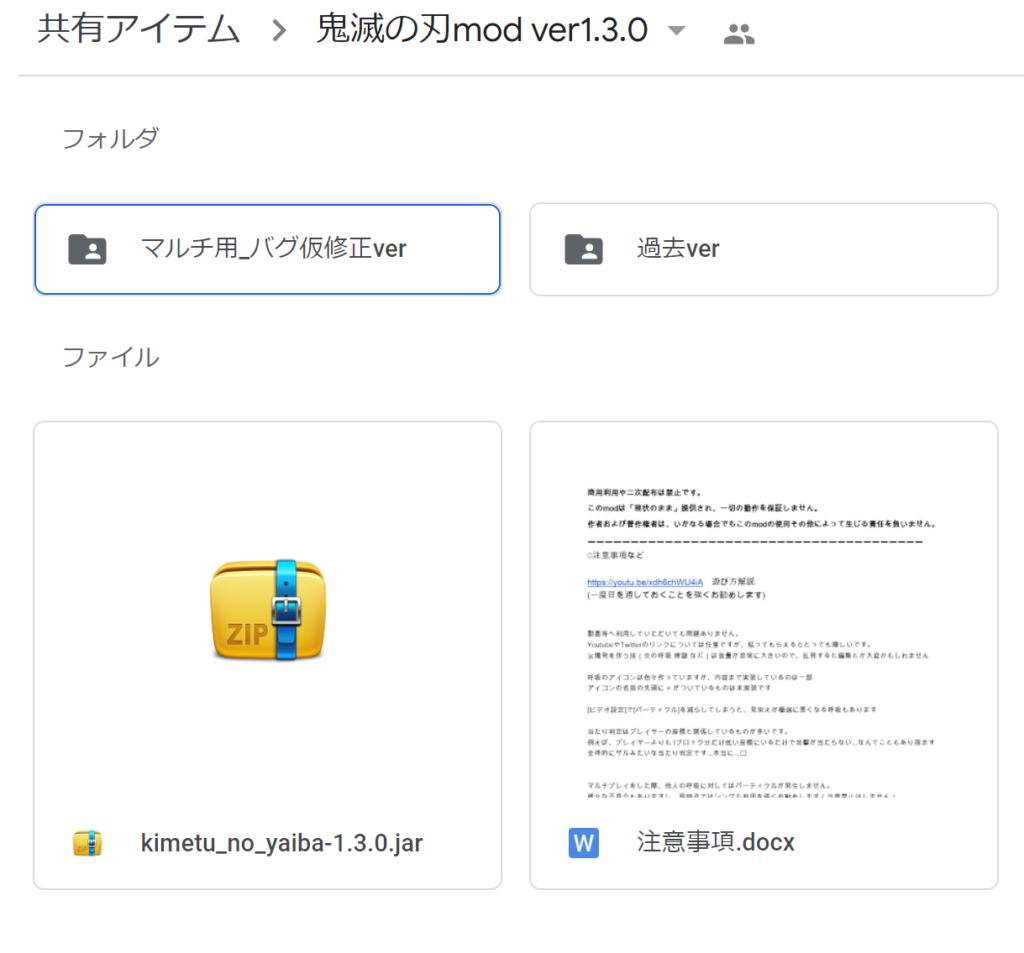Click the フォルダ section heading
The height and width of the screenshot is (953, 1024).
[110, 138]
